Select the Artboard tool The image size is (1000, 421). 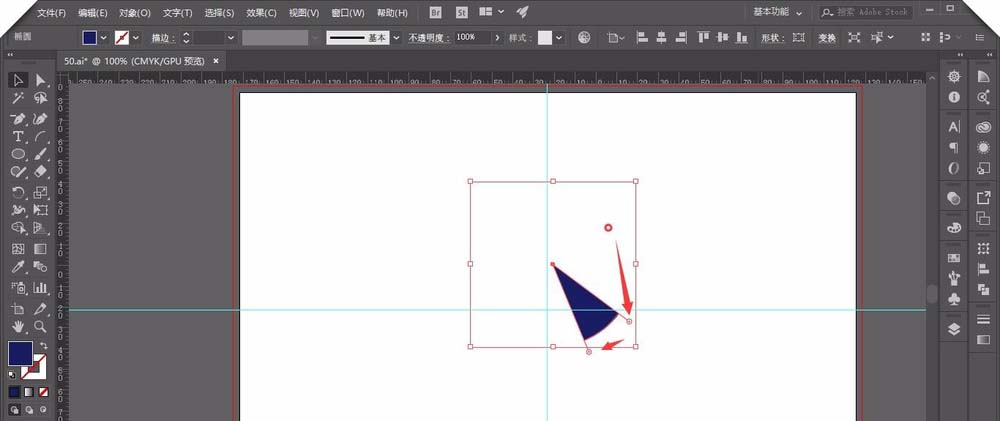coord(18,309)
